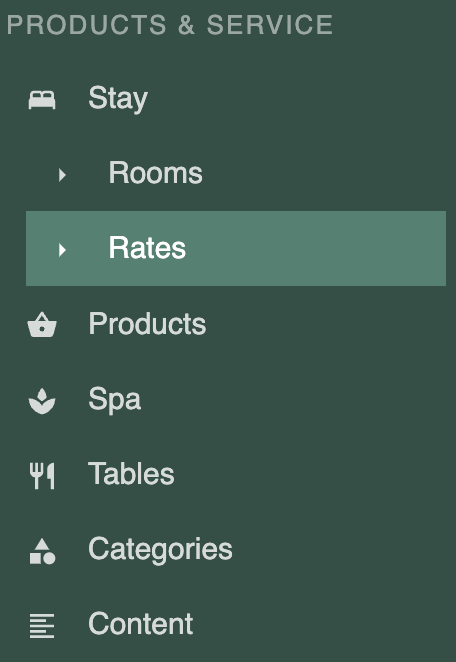
Task: Navigate to the Tables label
Action: pyautogui.click(x=131, y=474)
